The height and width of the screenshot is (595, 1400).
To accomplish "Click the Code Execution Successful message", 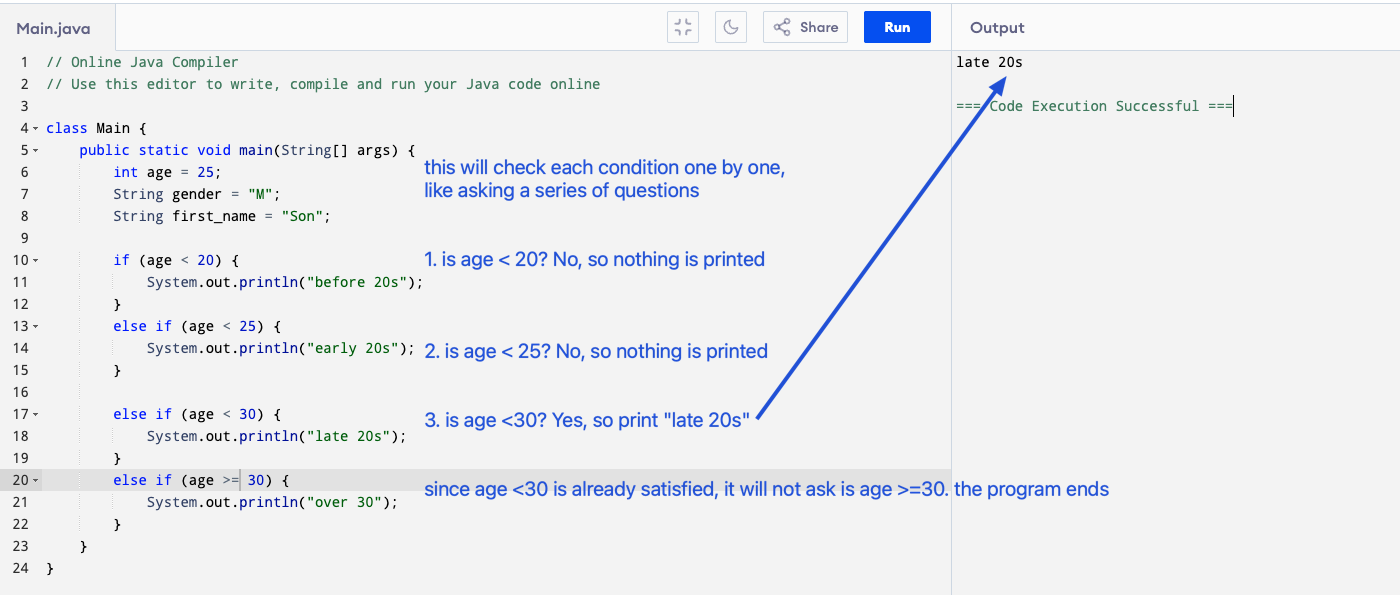I will click(1094, 106).
